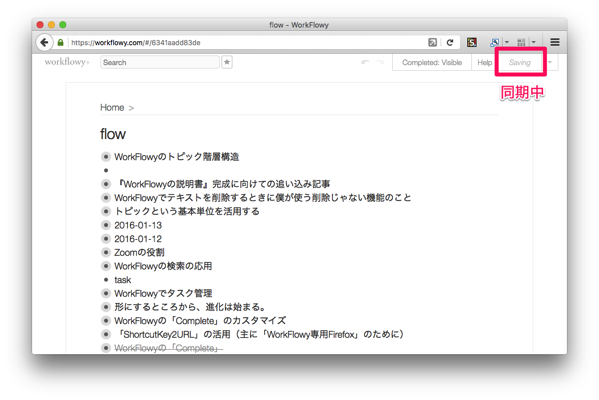Open dropdown arrow next to blue extension icon

[507, 42]
